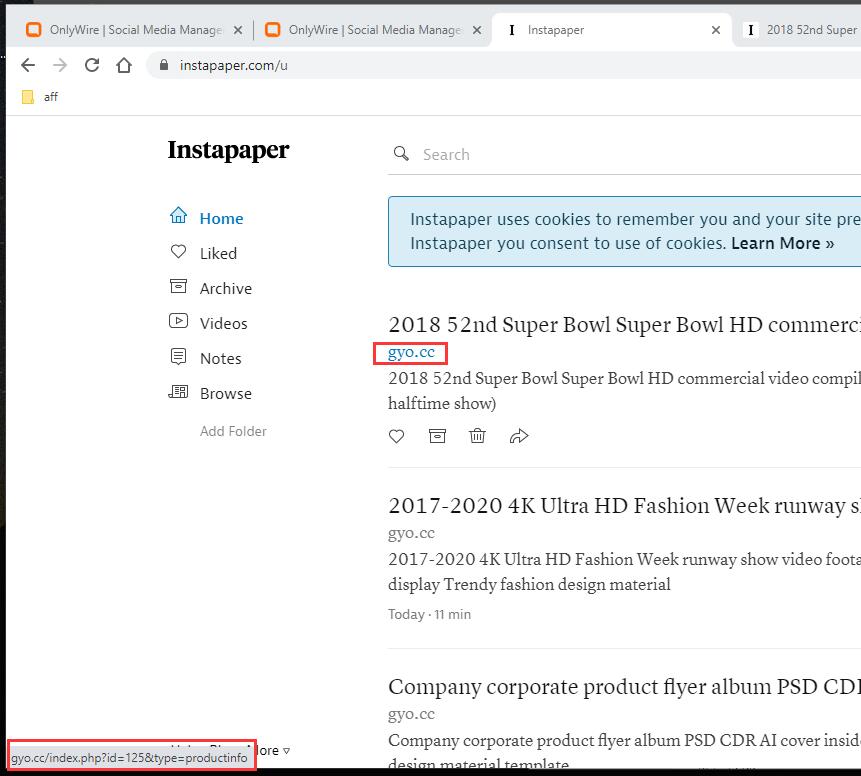
Task: Open the Archive section
Action: click(x=226, y=288)
